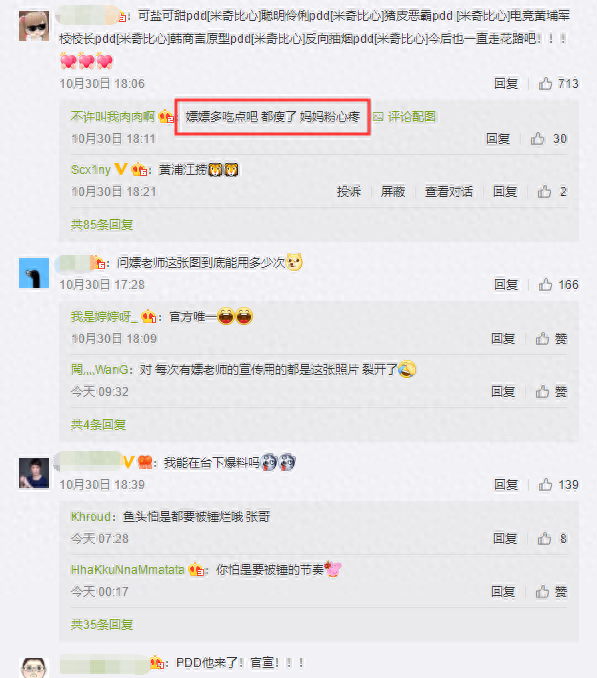This screenshot has width=597, height=678.
Task: Like the comment with 713 likes
Action: pyautogui.click(x=558, y=83)
